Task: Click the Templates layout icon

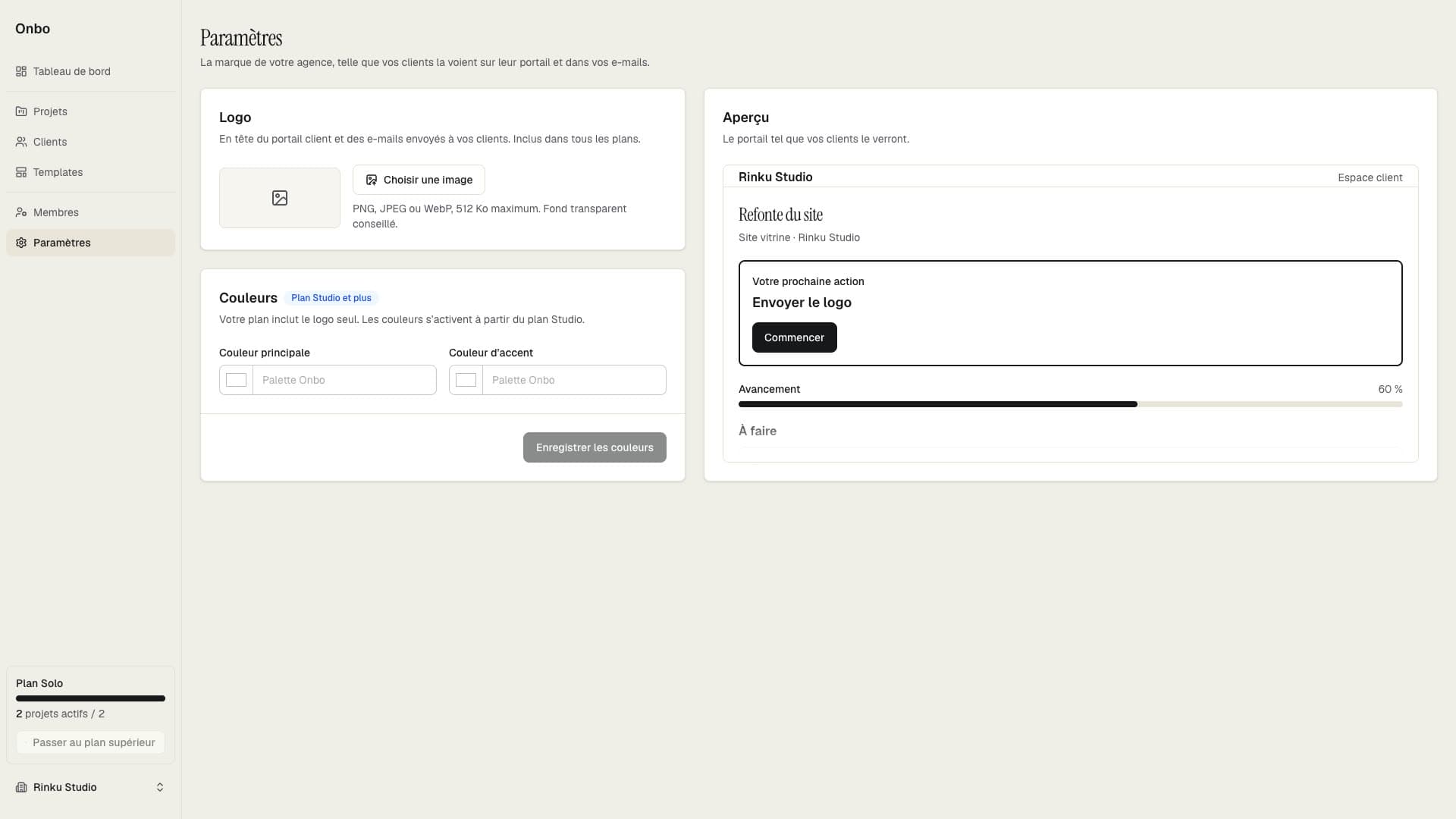Action: [x=21, y=172]
